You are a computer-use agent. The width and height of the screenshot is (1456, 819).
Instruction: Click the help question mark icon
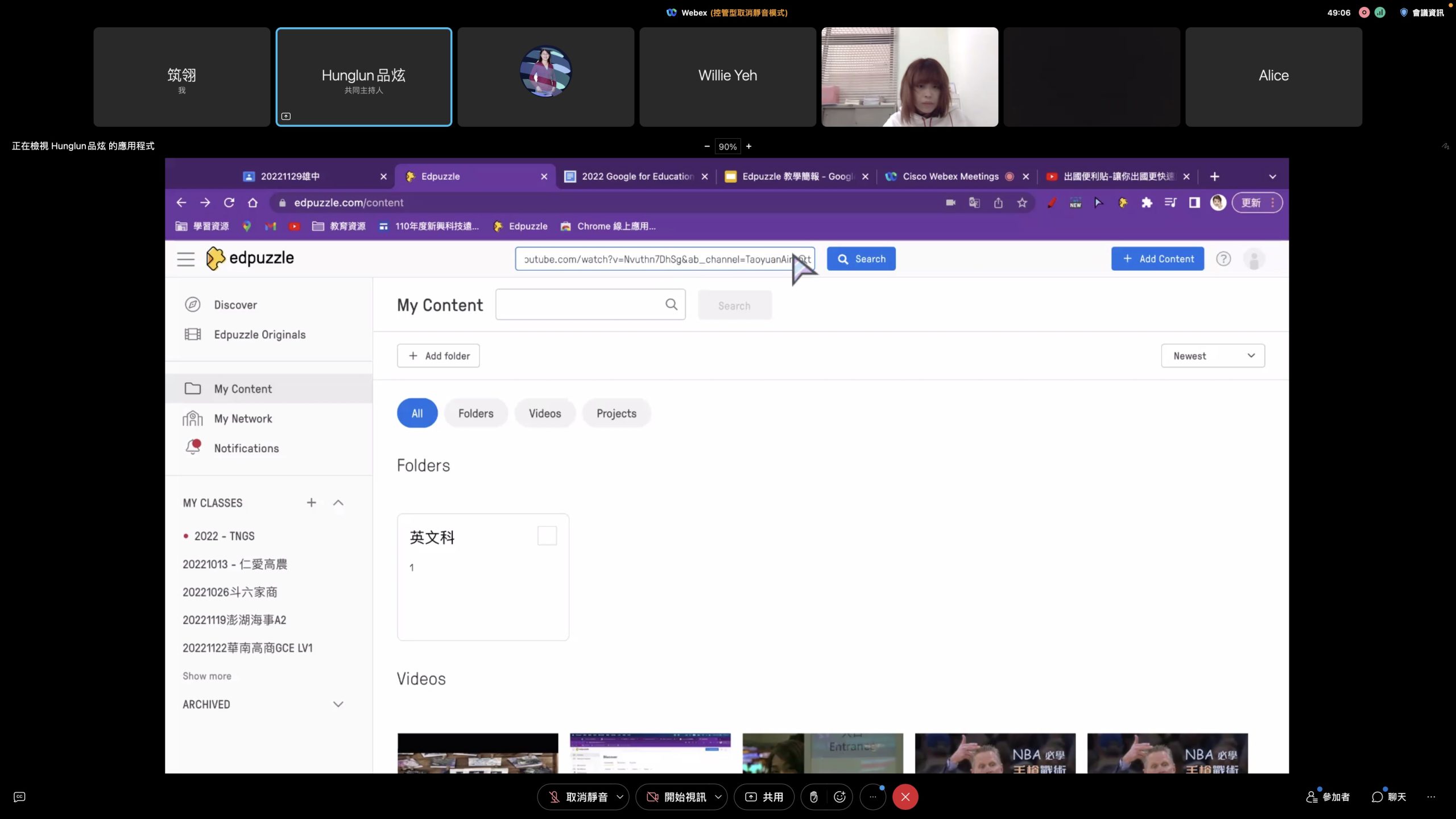pyautogui.click(x=1223, y=259)
